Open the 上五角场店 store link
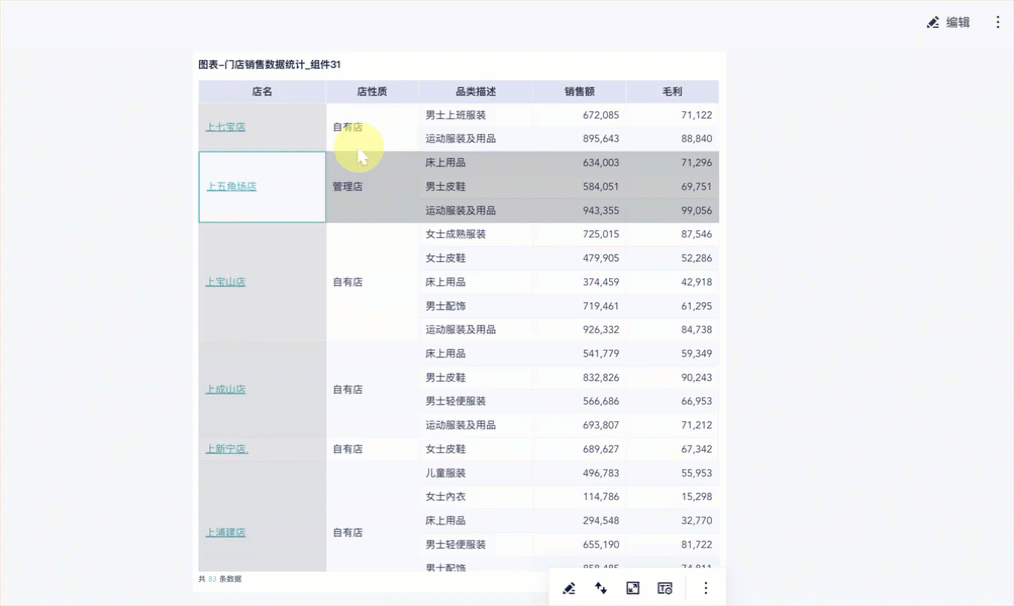 pos(232,186)
